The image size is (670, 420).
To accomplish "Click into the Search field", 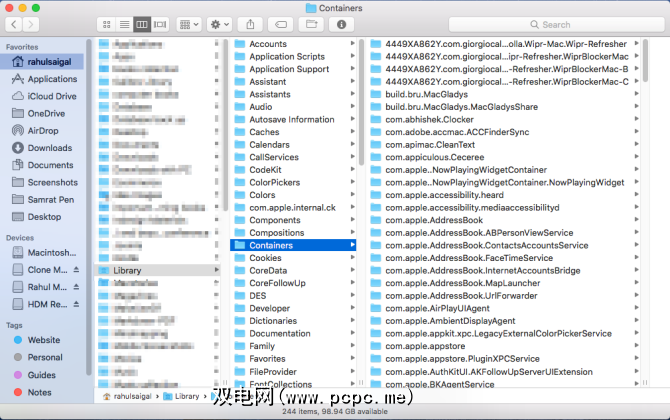I will point(556,25).
